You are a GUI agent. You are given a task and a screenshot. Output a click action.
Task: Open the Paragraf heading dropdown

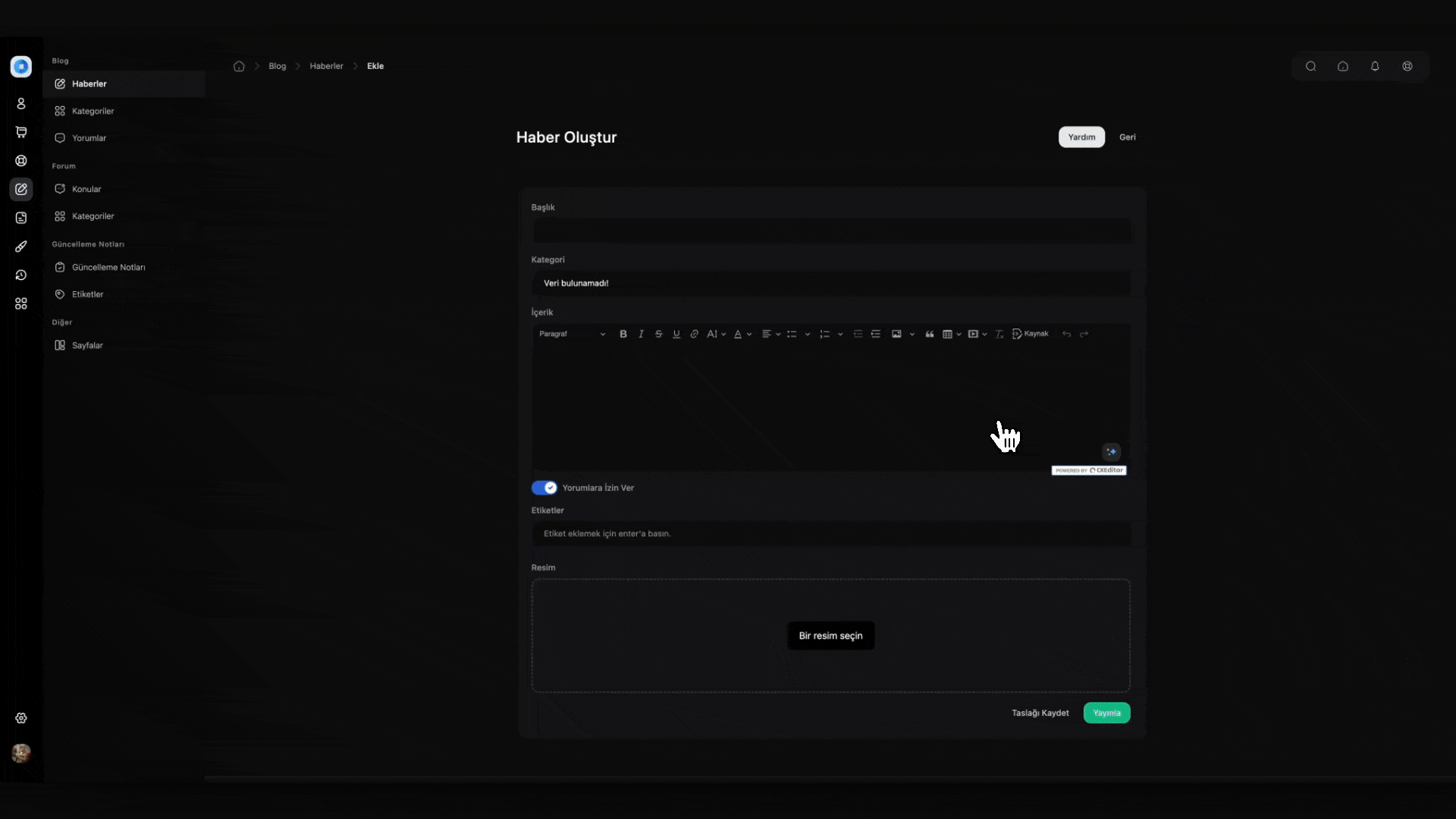[x=573, y=334]
